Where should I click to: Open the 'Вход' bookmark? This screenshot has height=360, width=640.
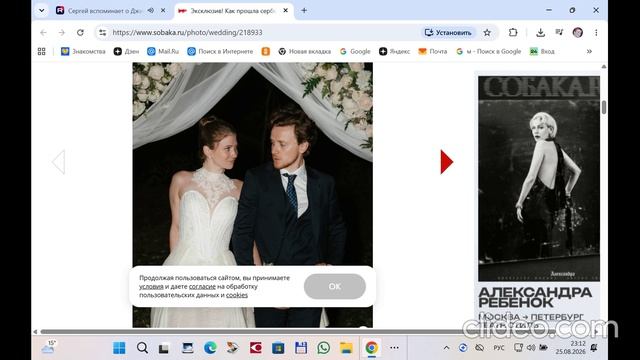(x=542, y=51)
